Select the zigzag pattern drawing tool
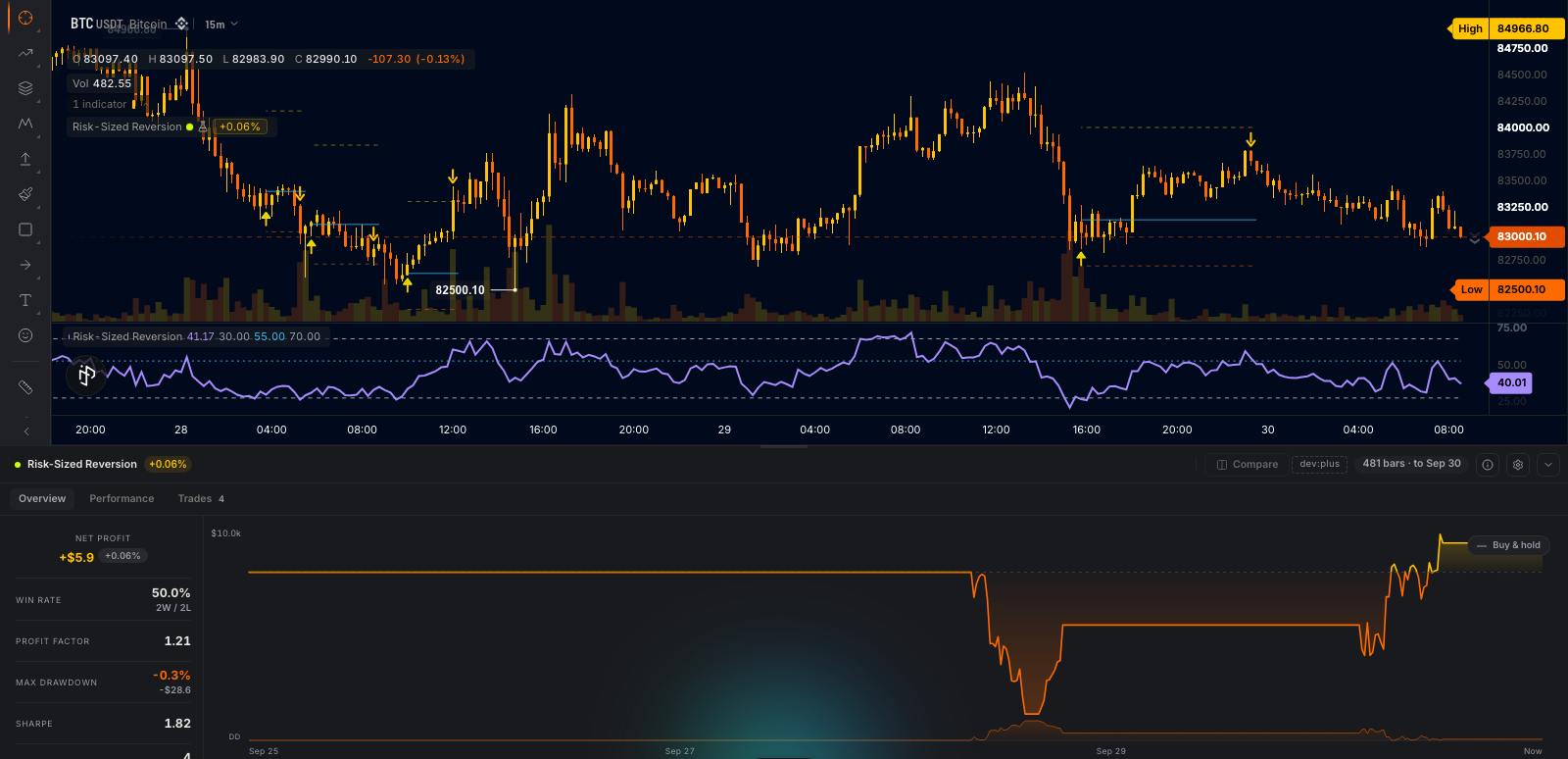Viewport: 1568px width, 759px height. [x=25, y=124]
